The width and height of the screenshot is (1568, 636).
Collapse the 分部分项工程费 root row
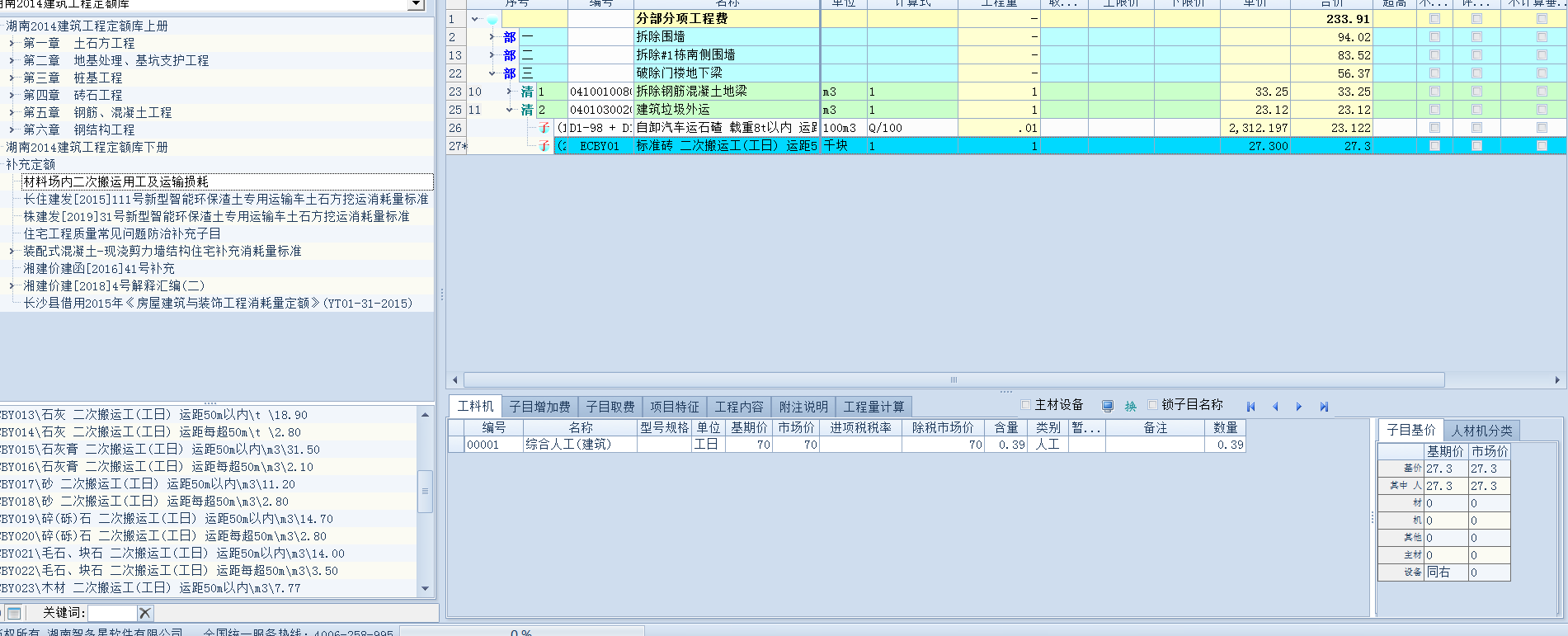(475, 19)
